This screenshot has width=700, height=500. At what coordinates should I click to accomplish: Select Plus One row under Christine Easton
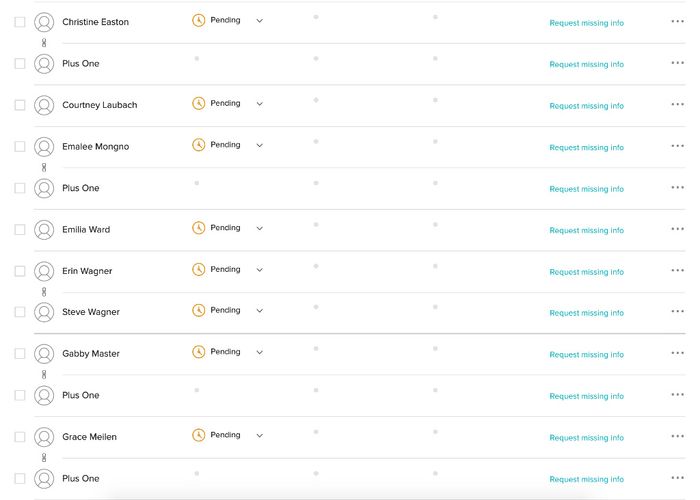point(80,64)
